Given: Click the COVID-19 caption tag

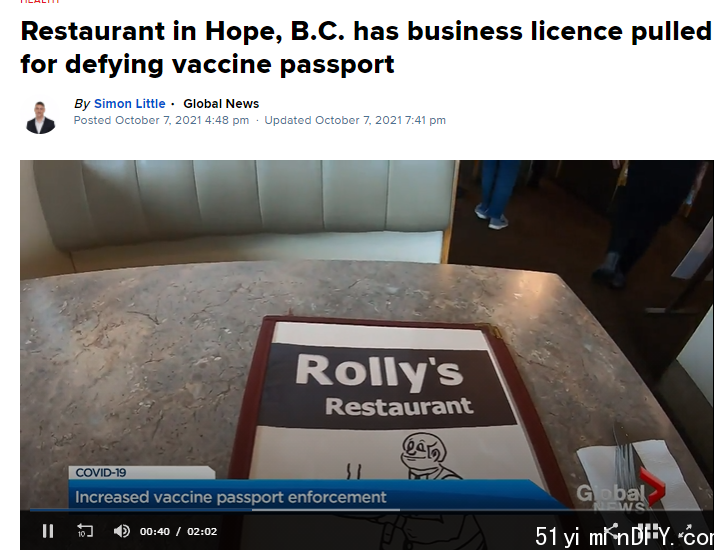Looking at the screenshot, I should [x=101, y=472].
